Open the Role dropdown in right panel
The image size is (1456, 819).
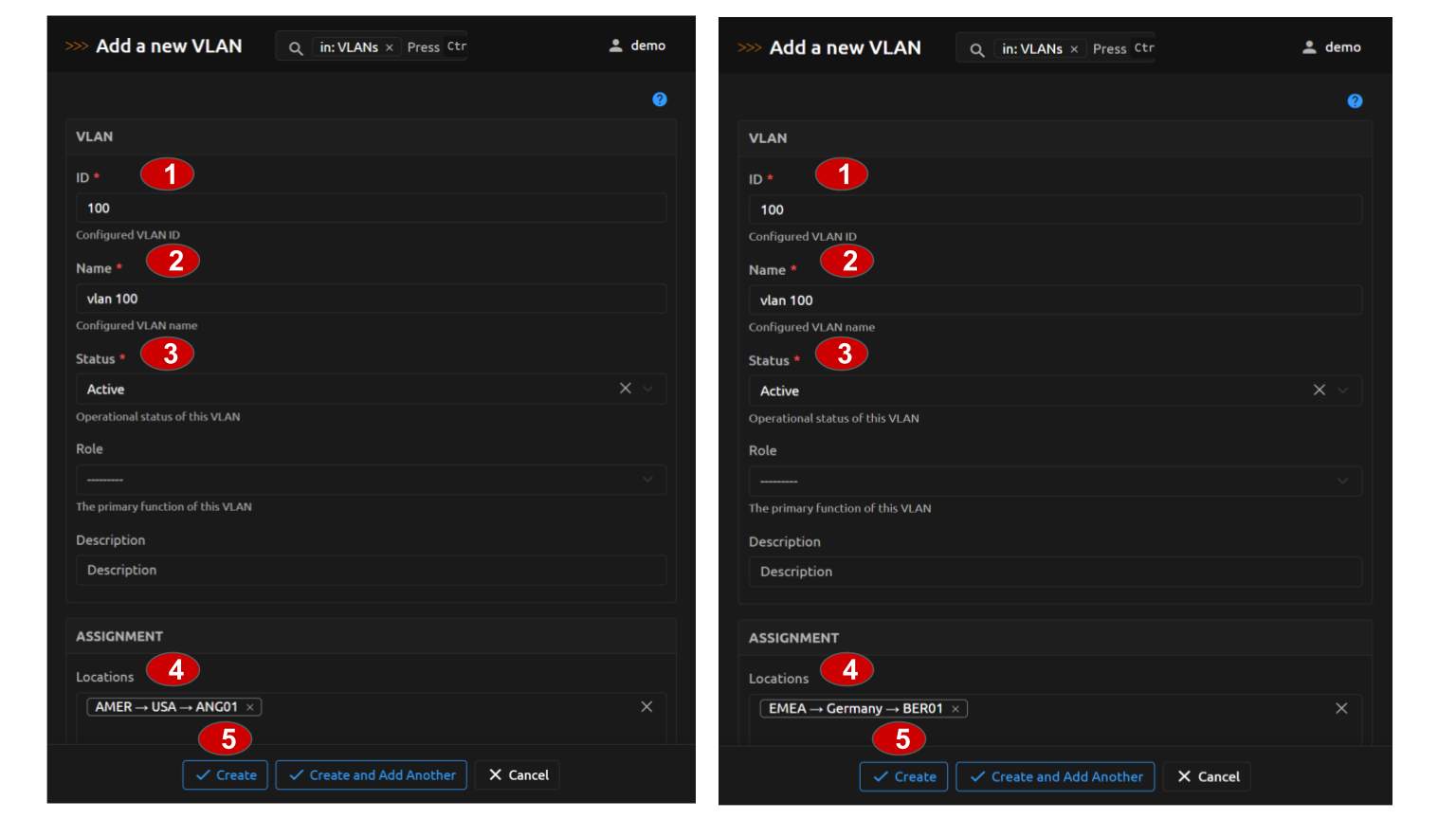point(1054,482)
